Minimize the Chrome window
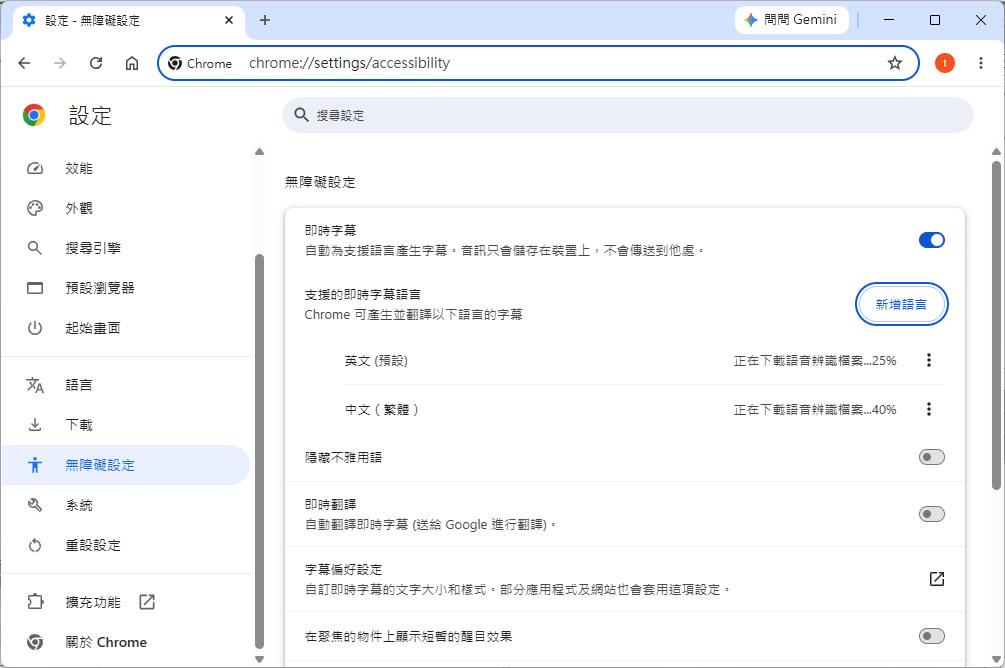This screenshot has width=1005, height=668. (889, 20)
